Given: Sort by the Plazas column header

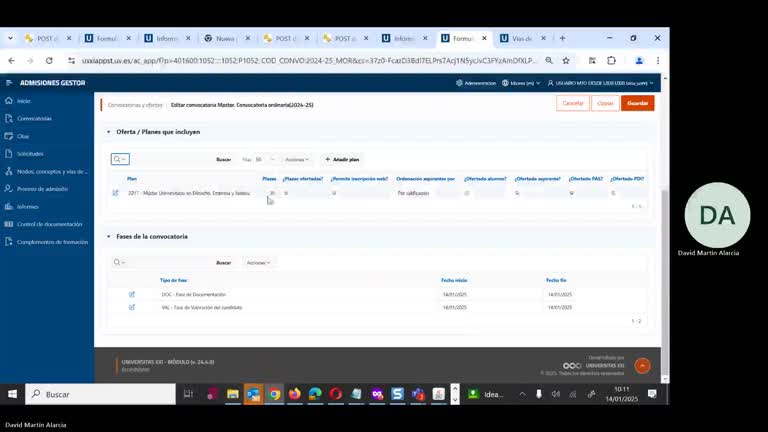Looking at the screenshot, I should 269,179.
